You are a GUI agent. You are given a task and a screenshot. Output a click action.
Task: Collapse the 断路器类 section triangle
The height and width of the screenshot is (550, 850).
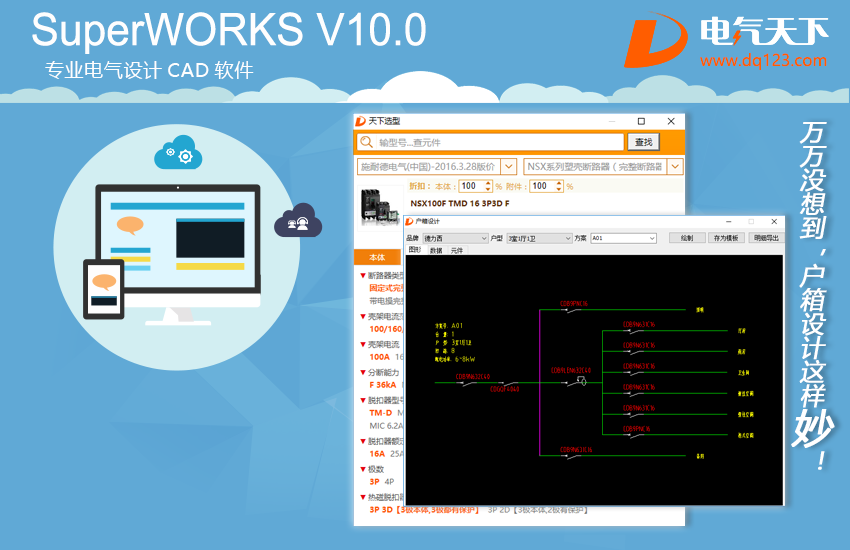coord(363,275)
